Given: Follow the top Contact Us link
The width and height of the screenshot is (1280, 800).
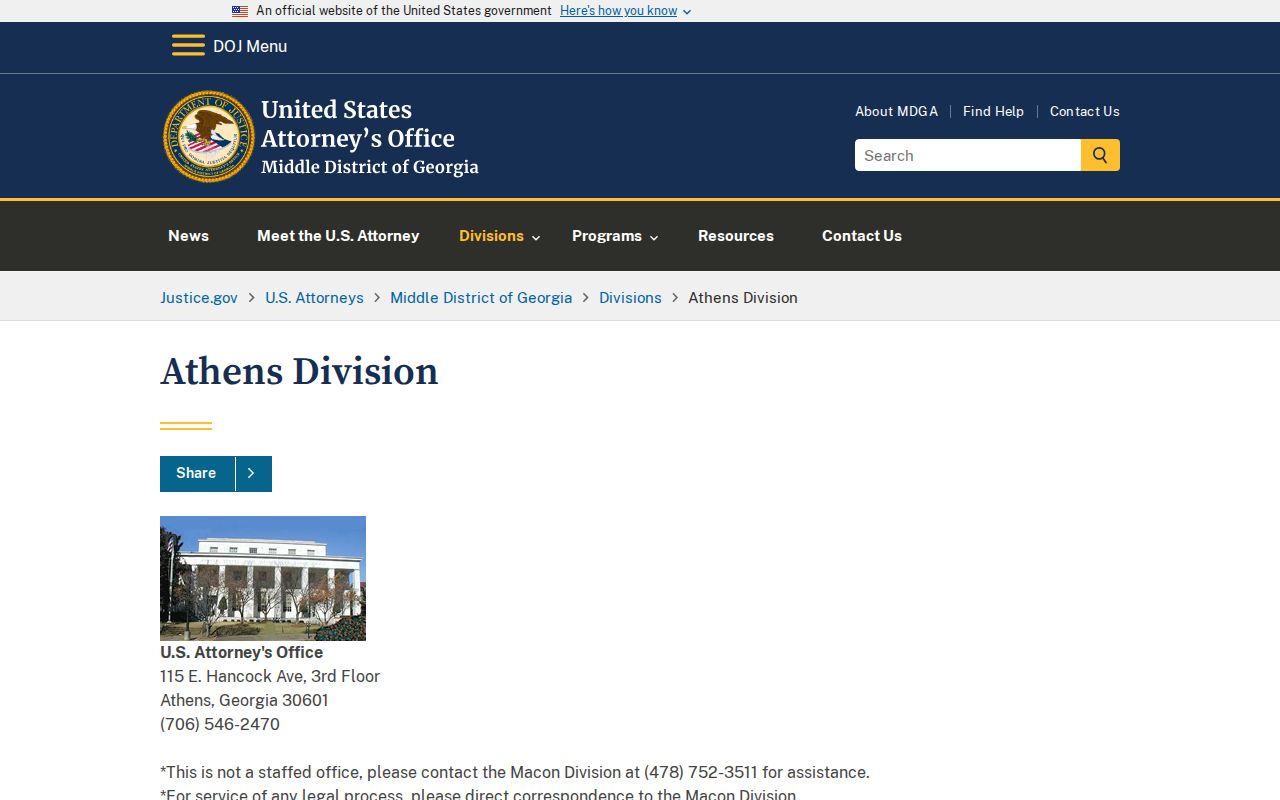Looking at the screenshot, I should point(1085,111).
